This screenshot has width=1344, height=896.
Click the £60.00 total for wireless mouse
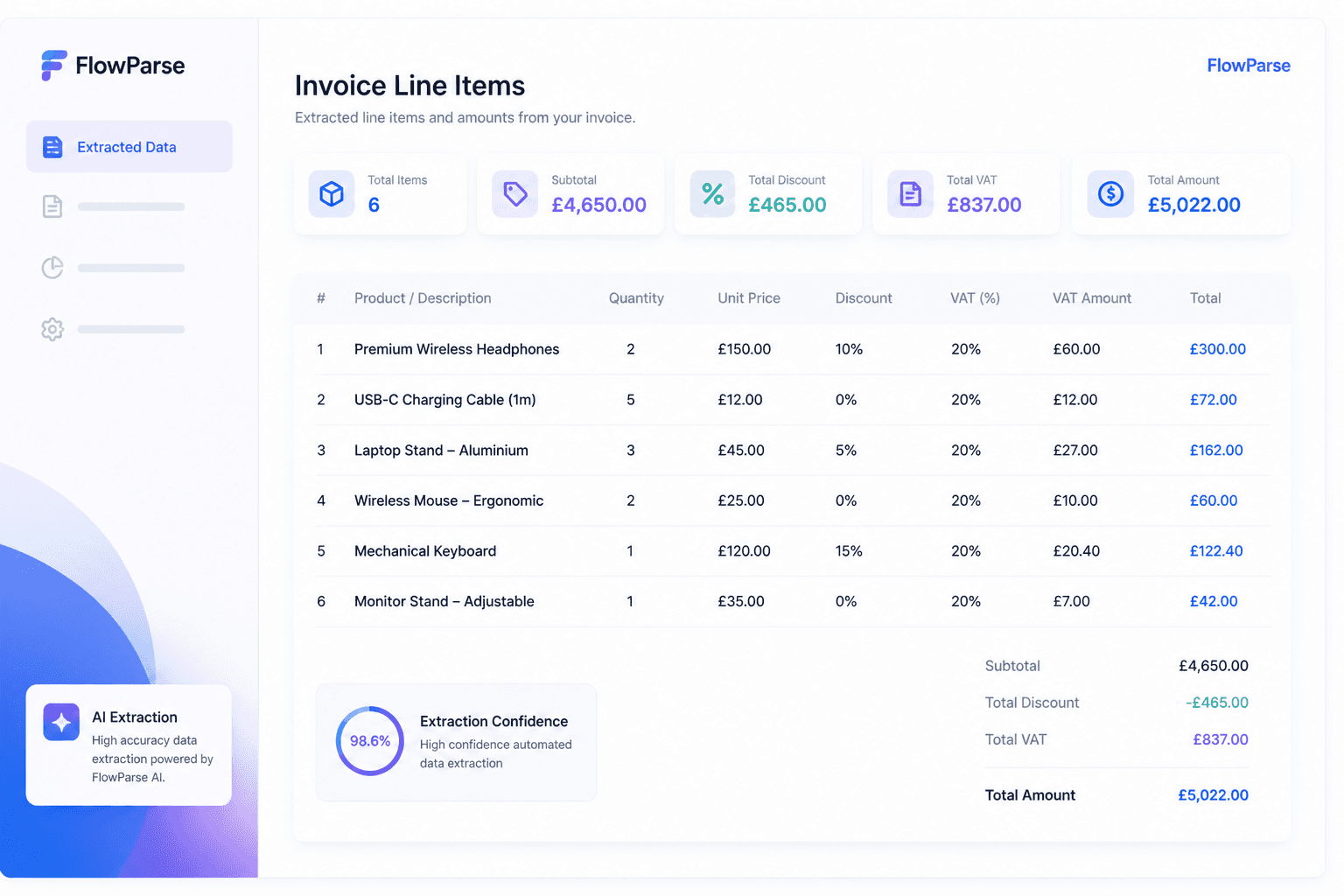click(x=1214, y=500)
